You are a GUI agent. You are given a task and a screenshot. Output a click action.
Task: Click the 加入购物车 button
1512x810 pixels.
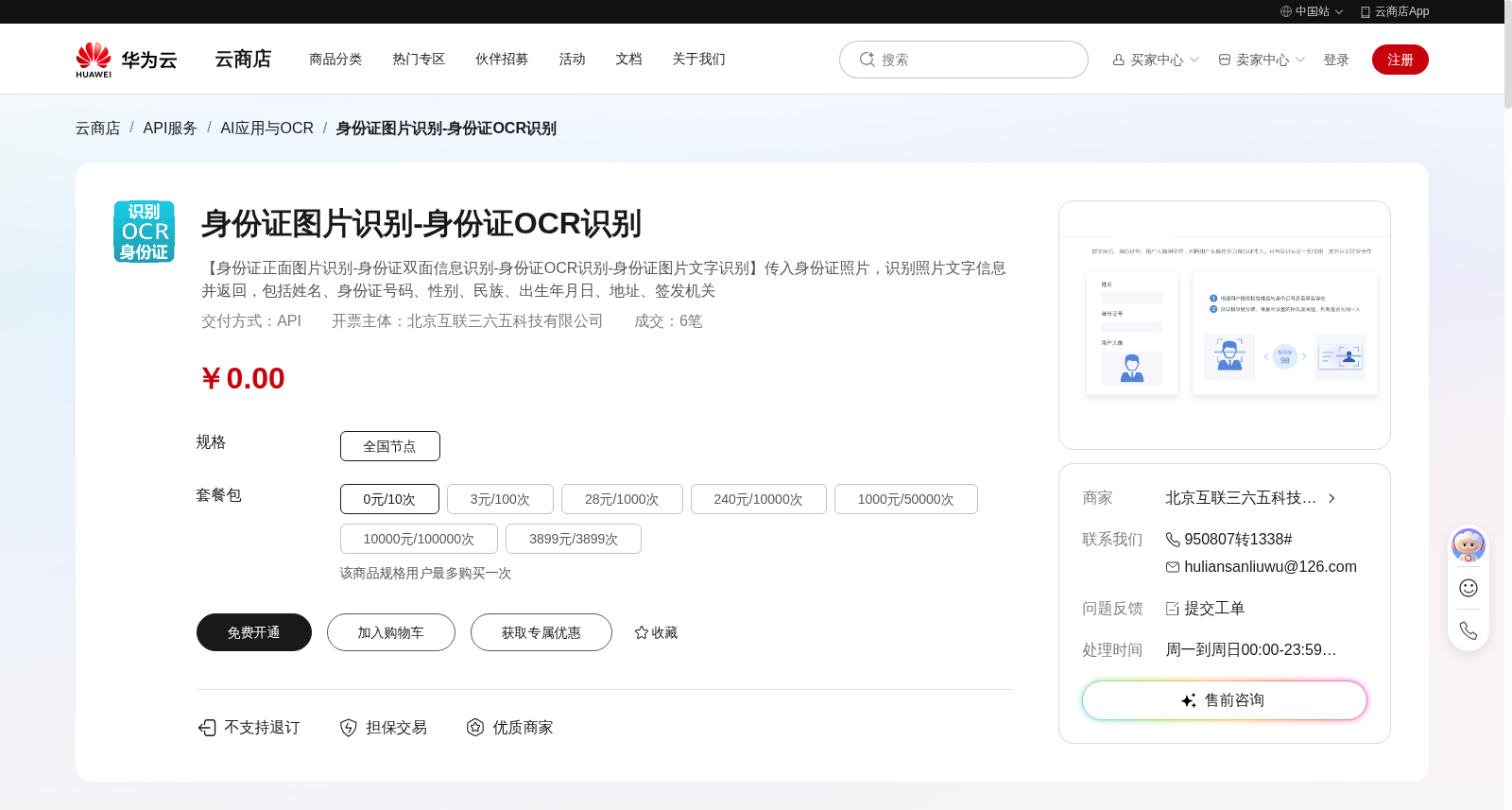point(391,632)
